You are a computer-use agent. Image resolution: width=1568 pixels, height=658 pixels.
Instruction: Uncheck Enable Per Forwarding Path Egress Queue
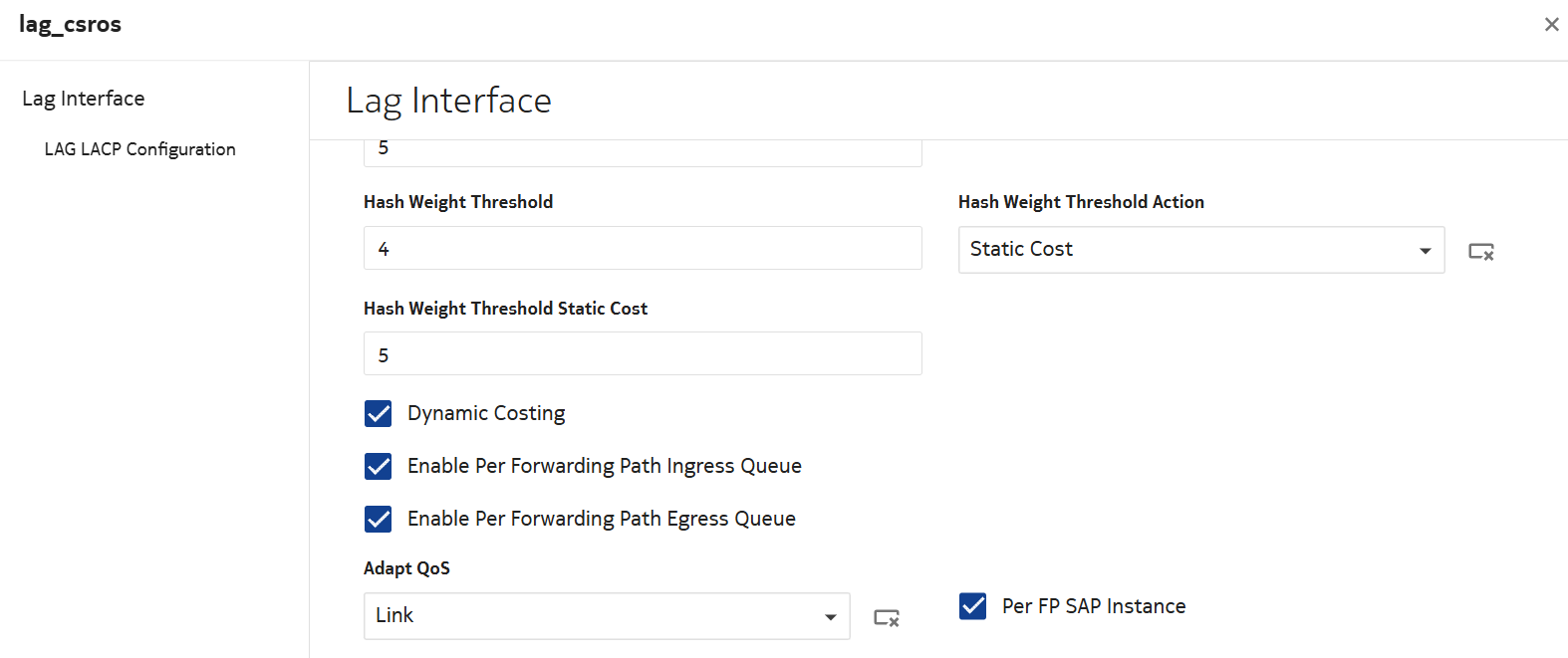click(379, 520)
